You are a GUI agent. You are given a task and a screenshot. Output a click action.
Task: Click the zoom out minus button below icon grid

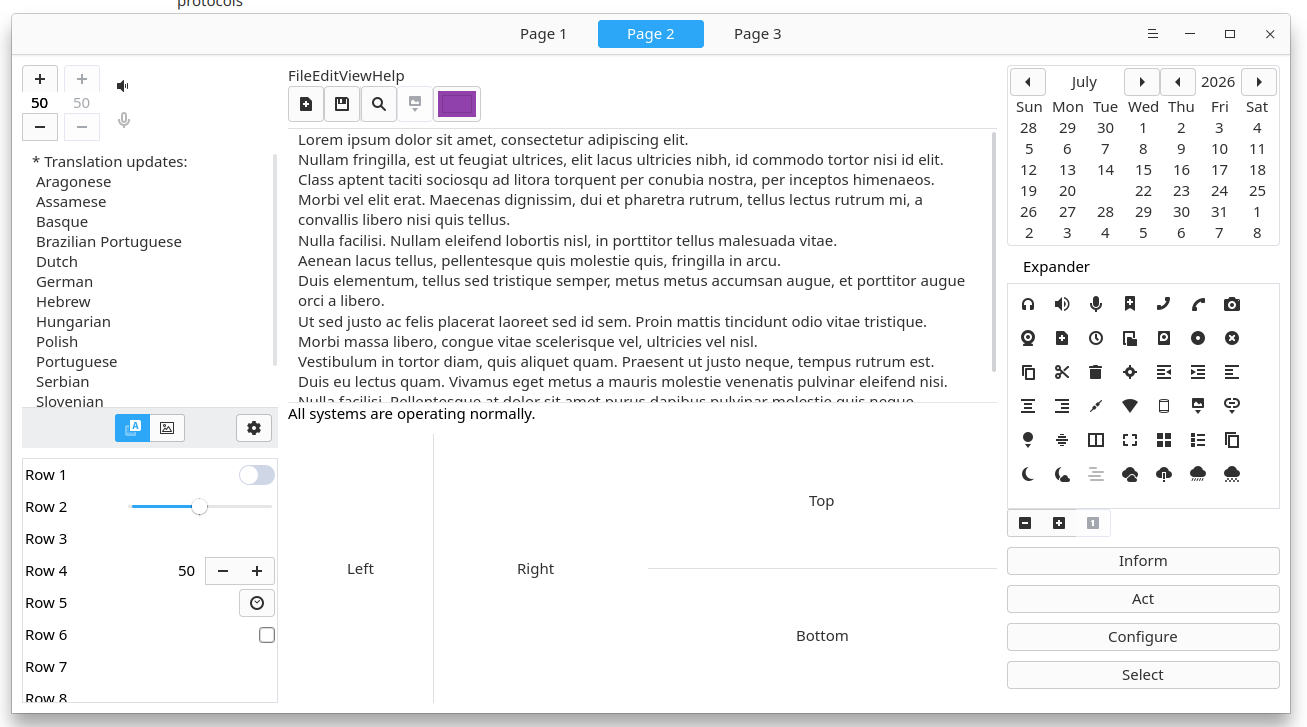(1025, 523)
